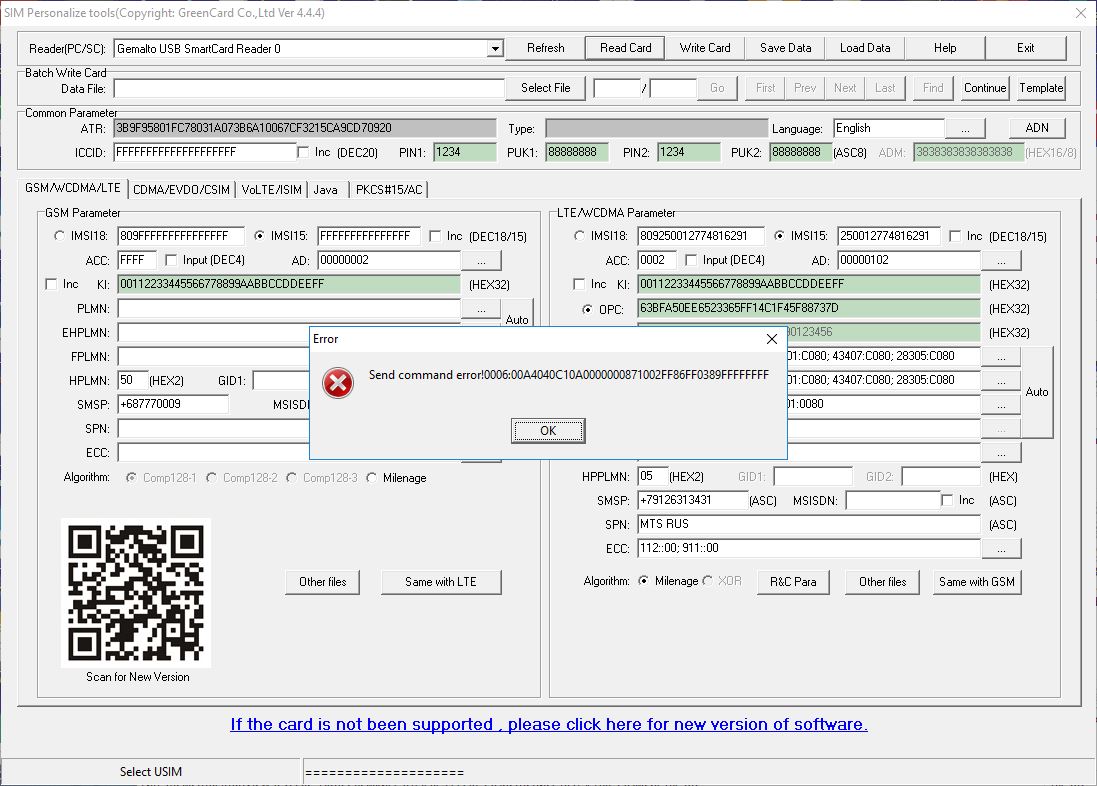Image resolution: width=1097 pixels, height=786 pixels.
Task: Click ellipsis button beside GSM AD field
Action: click(x=481, y=260)
